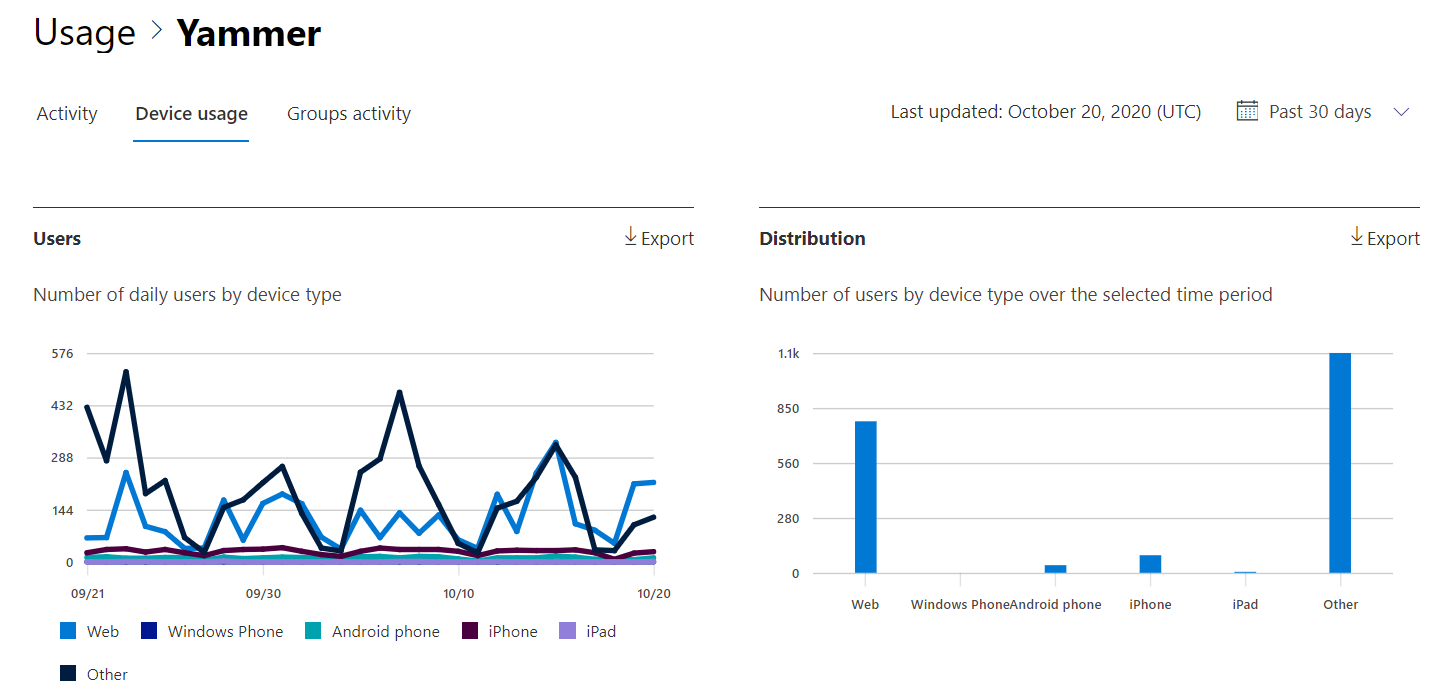
Task: Open the Groups activity tab
Action: click(348, 113)
